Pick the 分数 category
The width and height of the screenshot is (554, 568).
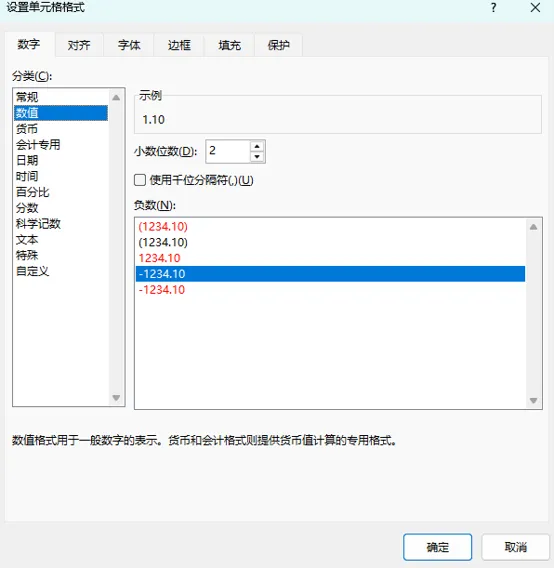pyautogui.click(x=61, y=208)
